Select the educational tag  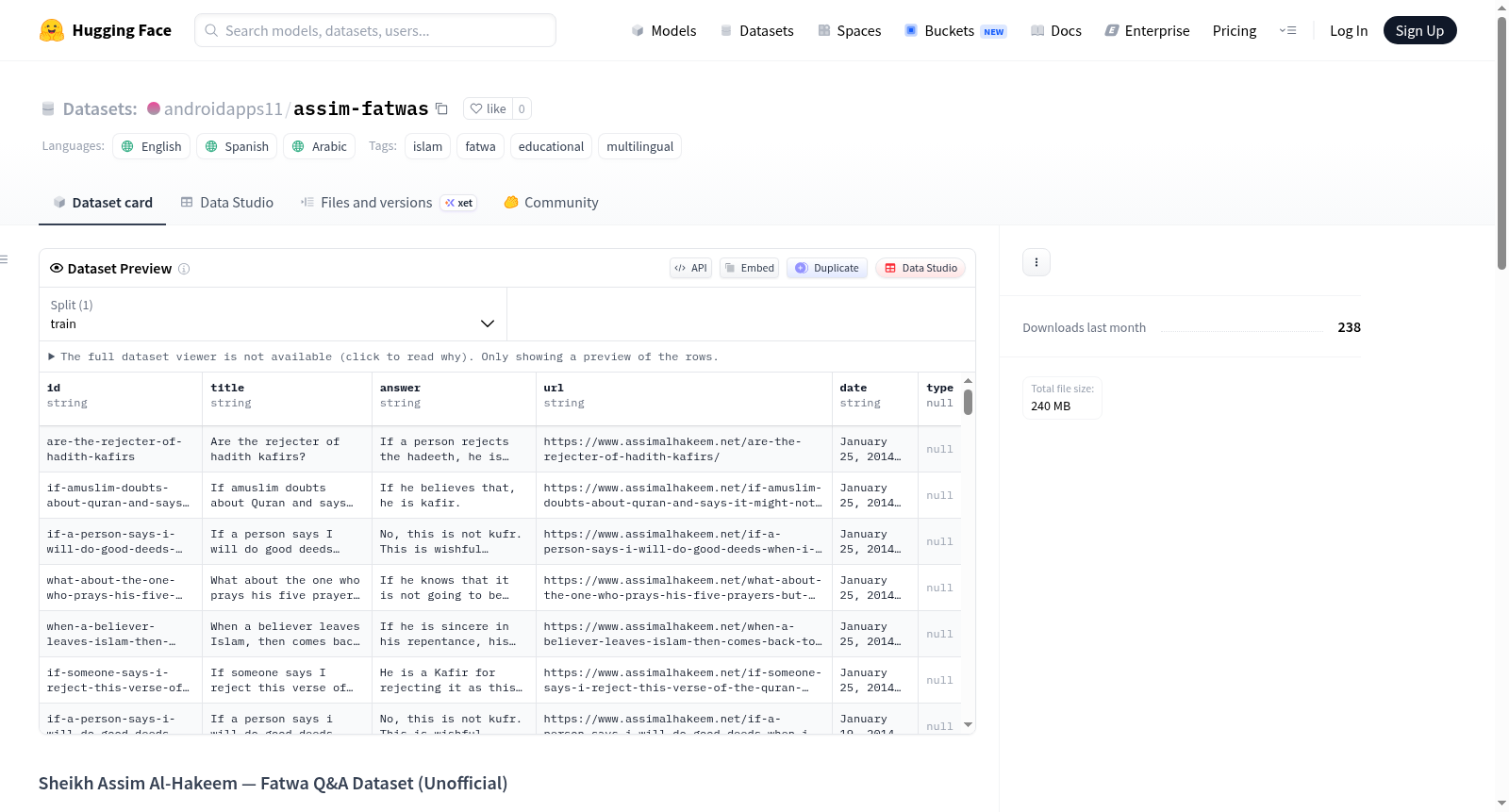[551, 146]
